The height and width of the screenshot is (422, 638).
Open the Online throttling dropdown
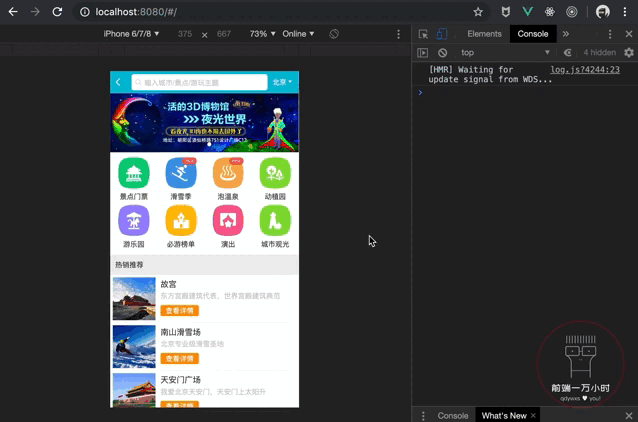298,34
